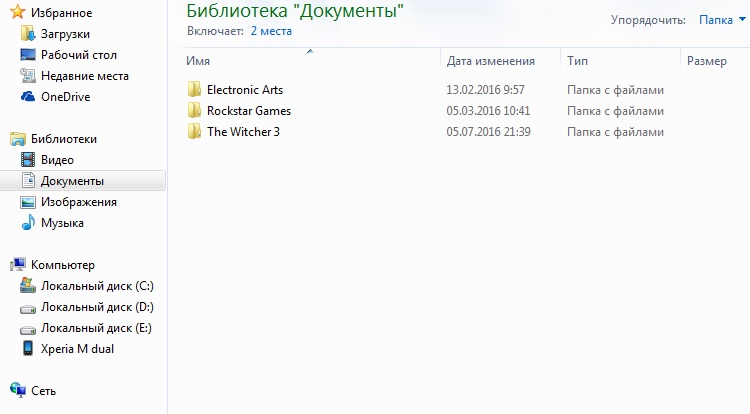The width and height of the screenshot is (750, 414).
Task: Click the Xperia M dual phone icon
Action: click(28, 349)
